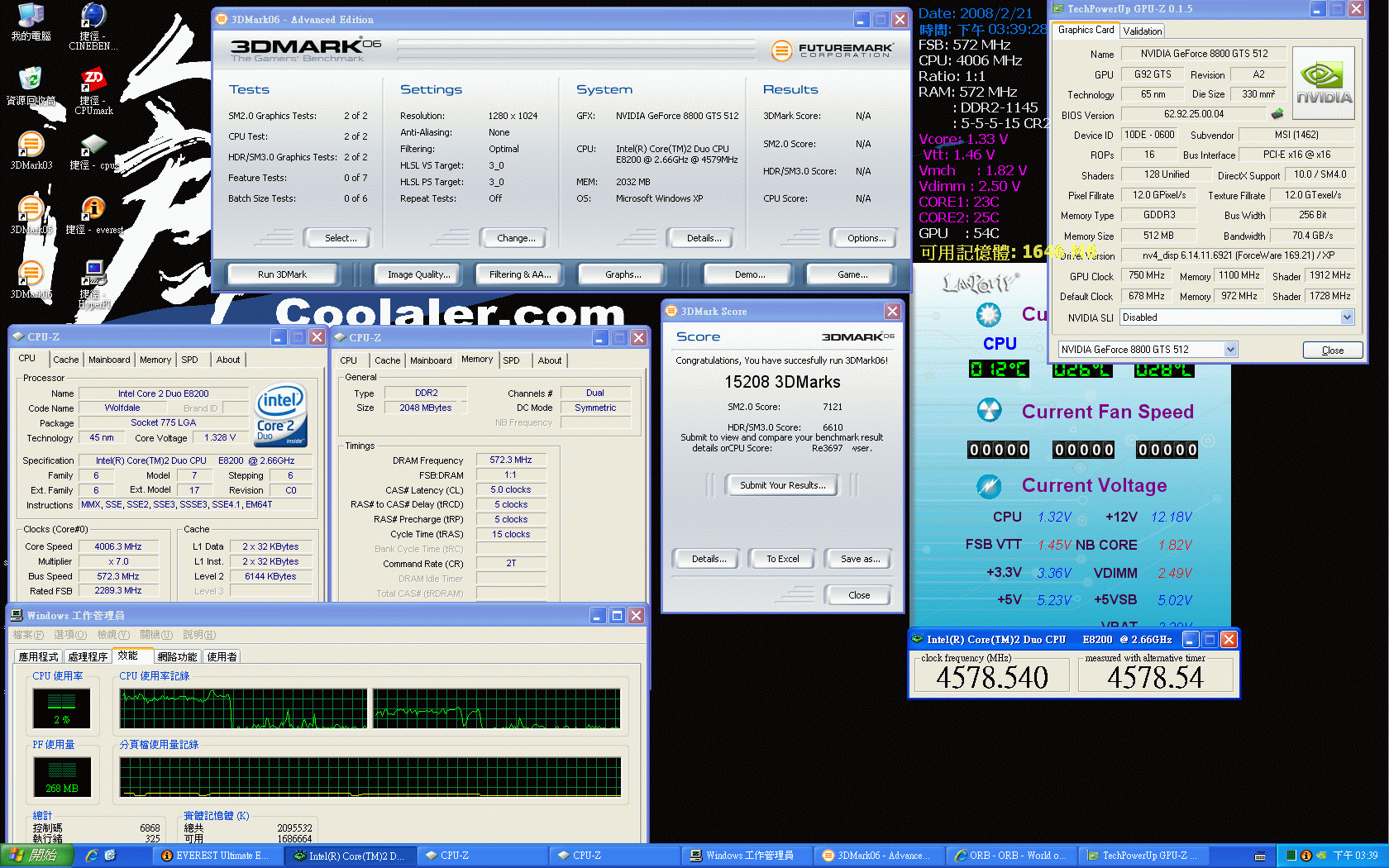
Task: Expand the GeForce 8800 GTS 512 card selector
Action: (1230, 350)
